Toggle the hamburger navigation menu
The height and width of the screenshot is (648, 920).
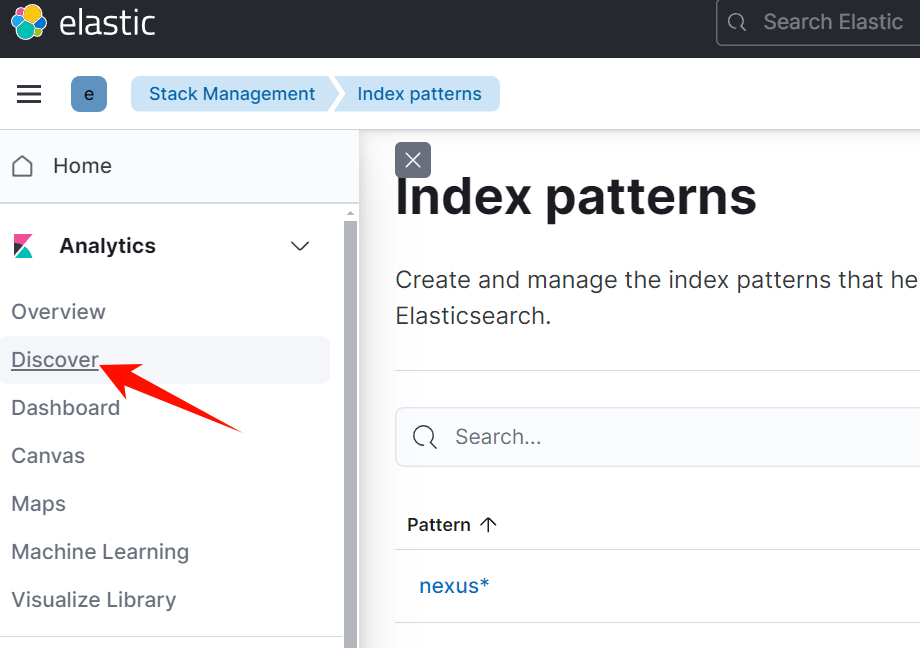29,94
